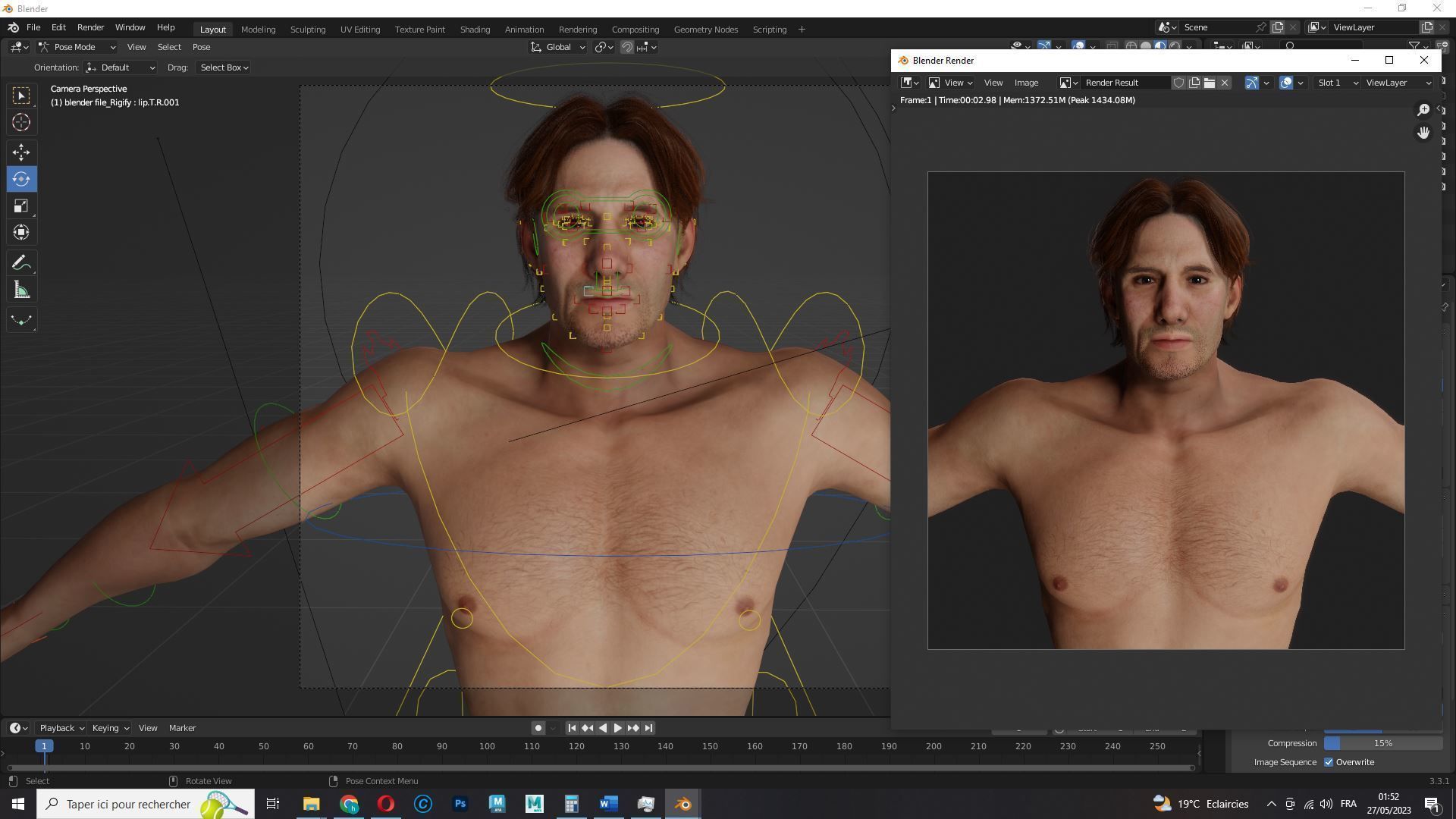1456x819 pixels.
Task: Activate the Annotate tool
Action: tap(21, 263)
